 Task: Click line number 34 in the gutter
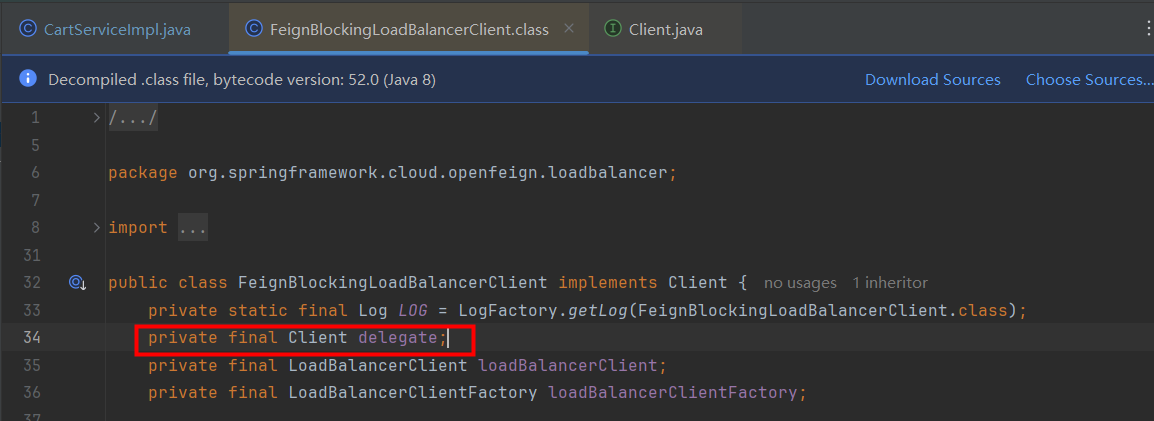(35, 338)
